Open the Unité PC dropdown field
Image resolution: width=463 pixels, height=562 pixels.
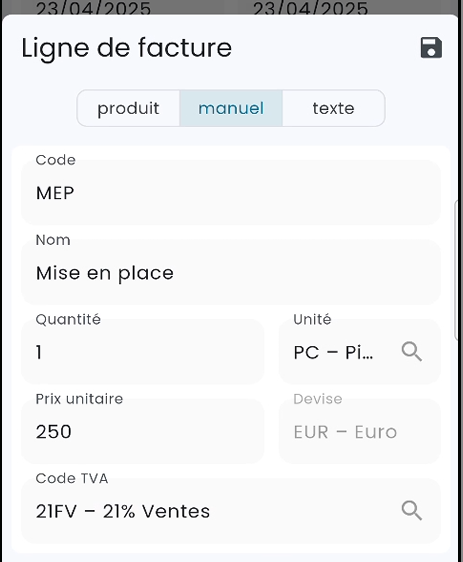(x=359, y=352)
